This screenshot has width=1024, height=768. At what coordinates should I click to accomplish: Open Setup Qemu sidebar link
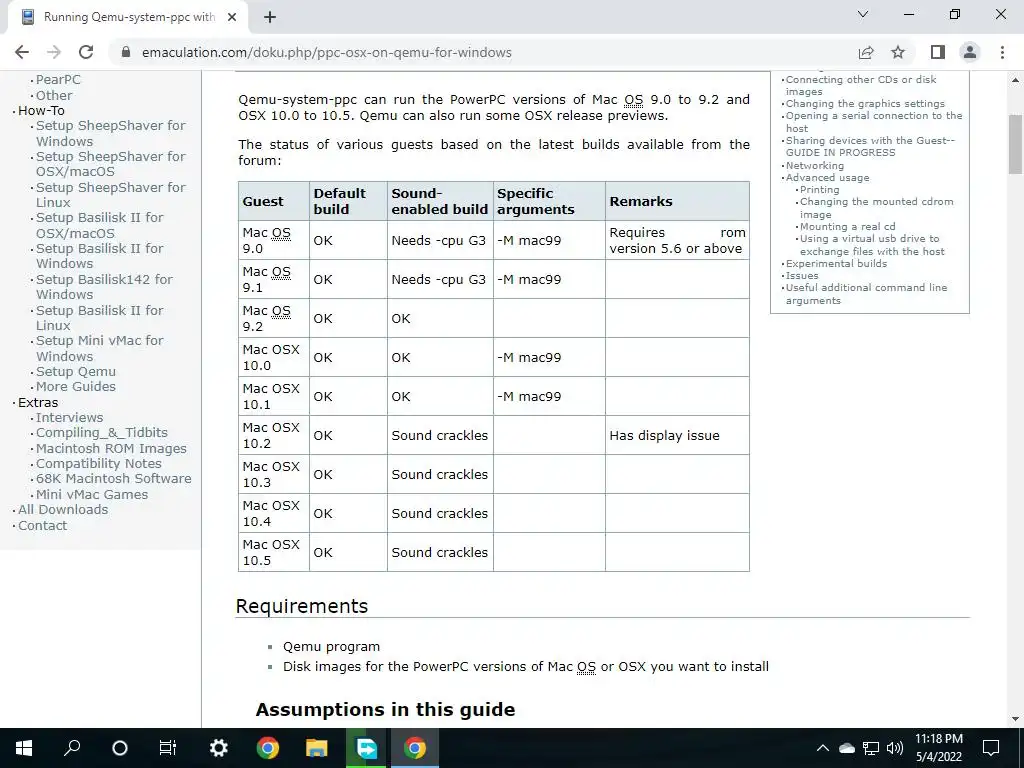point(76,372)
